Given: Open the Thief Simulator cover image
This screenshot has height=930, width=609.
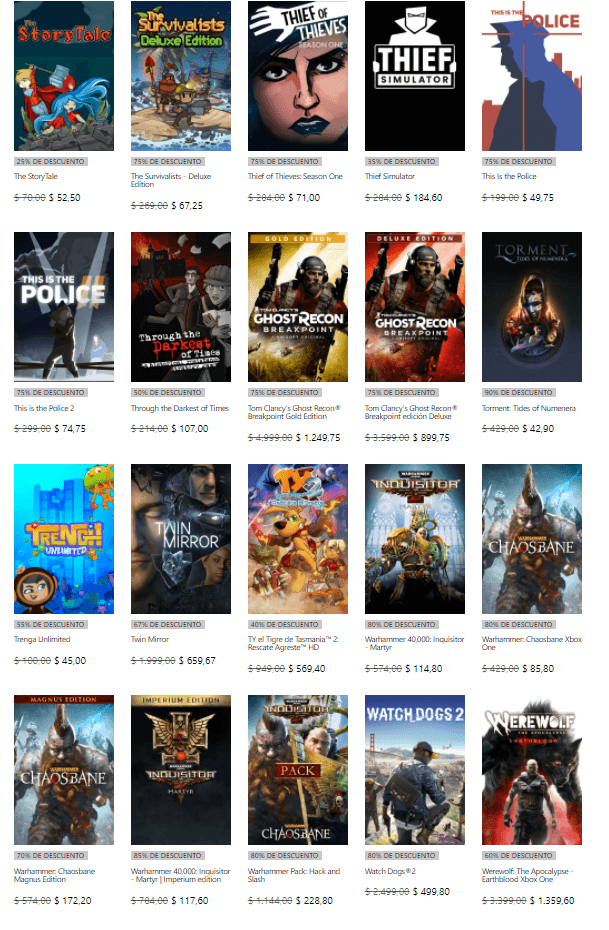Looking at the screenshot, I should [415, 76].
